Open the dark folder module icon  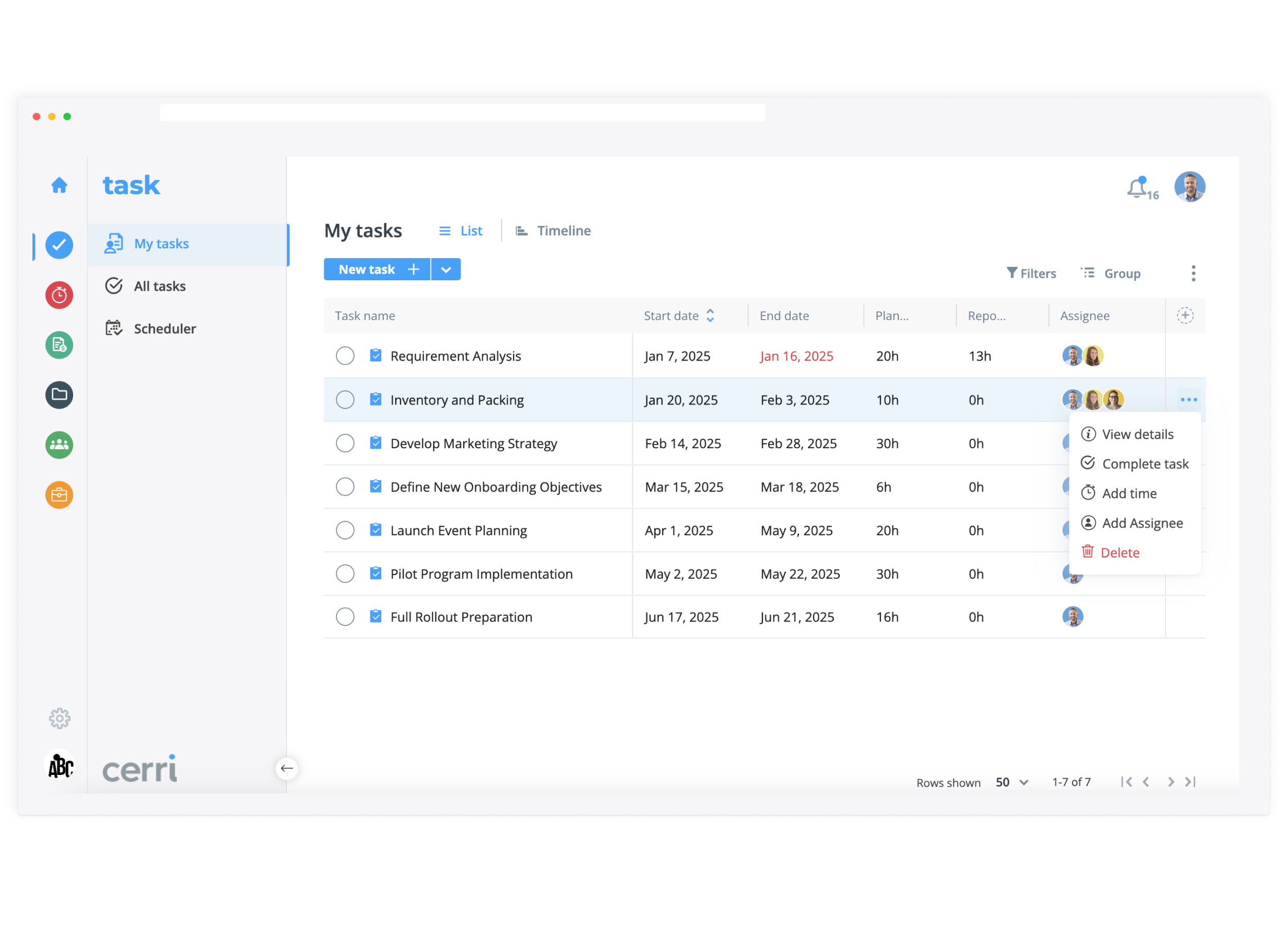coord(59,395)
